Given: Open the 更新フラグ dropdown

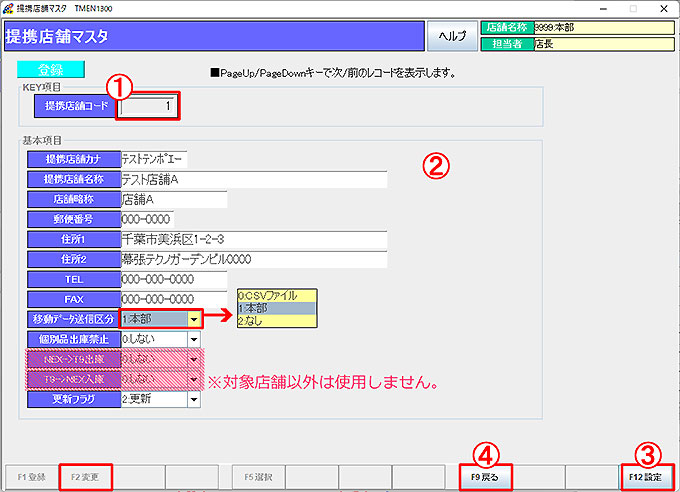Looking at the screenshot, I should click(194, 399).
